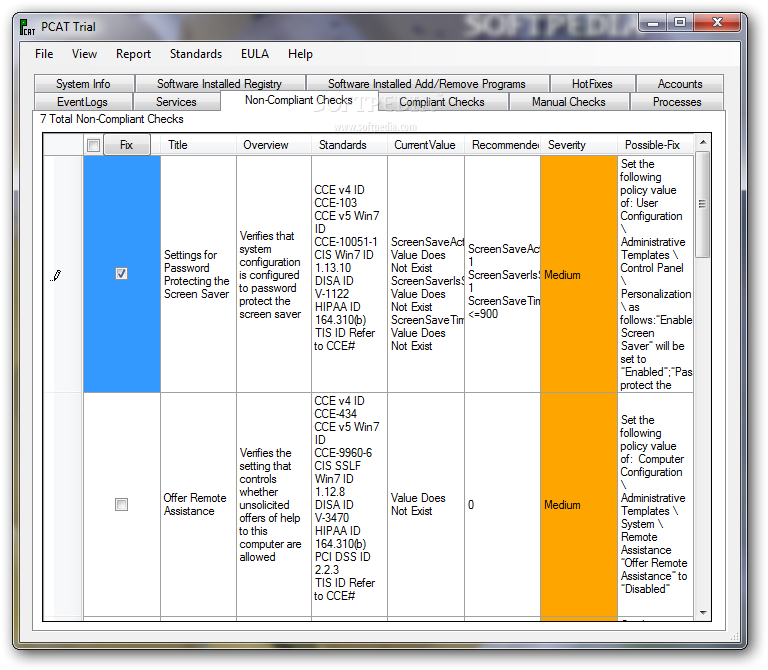The height and width of the screenshot is (670, 768).
Task: Click the pencil edit marker on first row
Action: pos(56,276)
